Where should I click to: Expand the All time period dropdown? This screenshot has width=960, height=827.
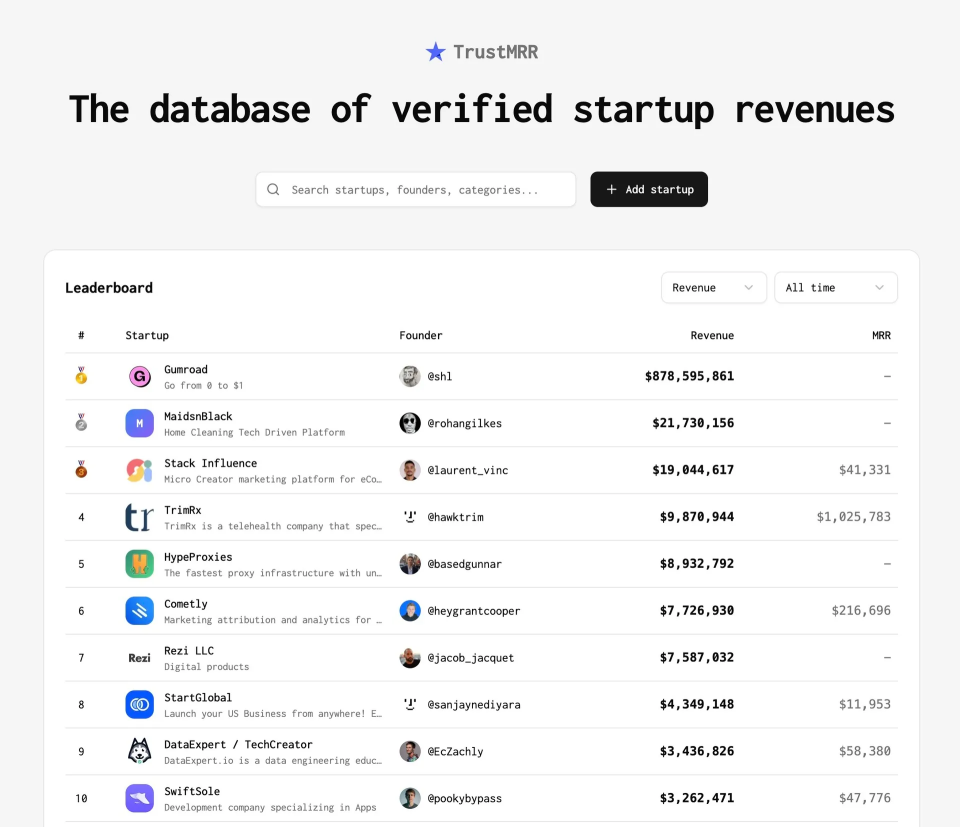pyautogui.click(x=835, y=288)
